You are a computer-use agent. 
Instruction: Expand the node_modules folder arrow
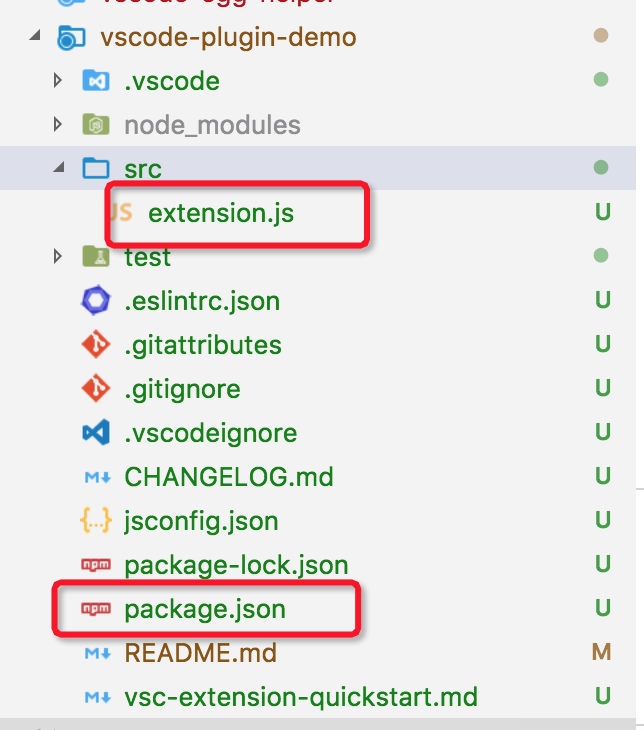point(59,125)
